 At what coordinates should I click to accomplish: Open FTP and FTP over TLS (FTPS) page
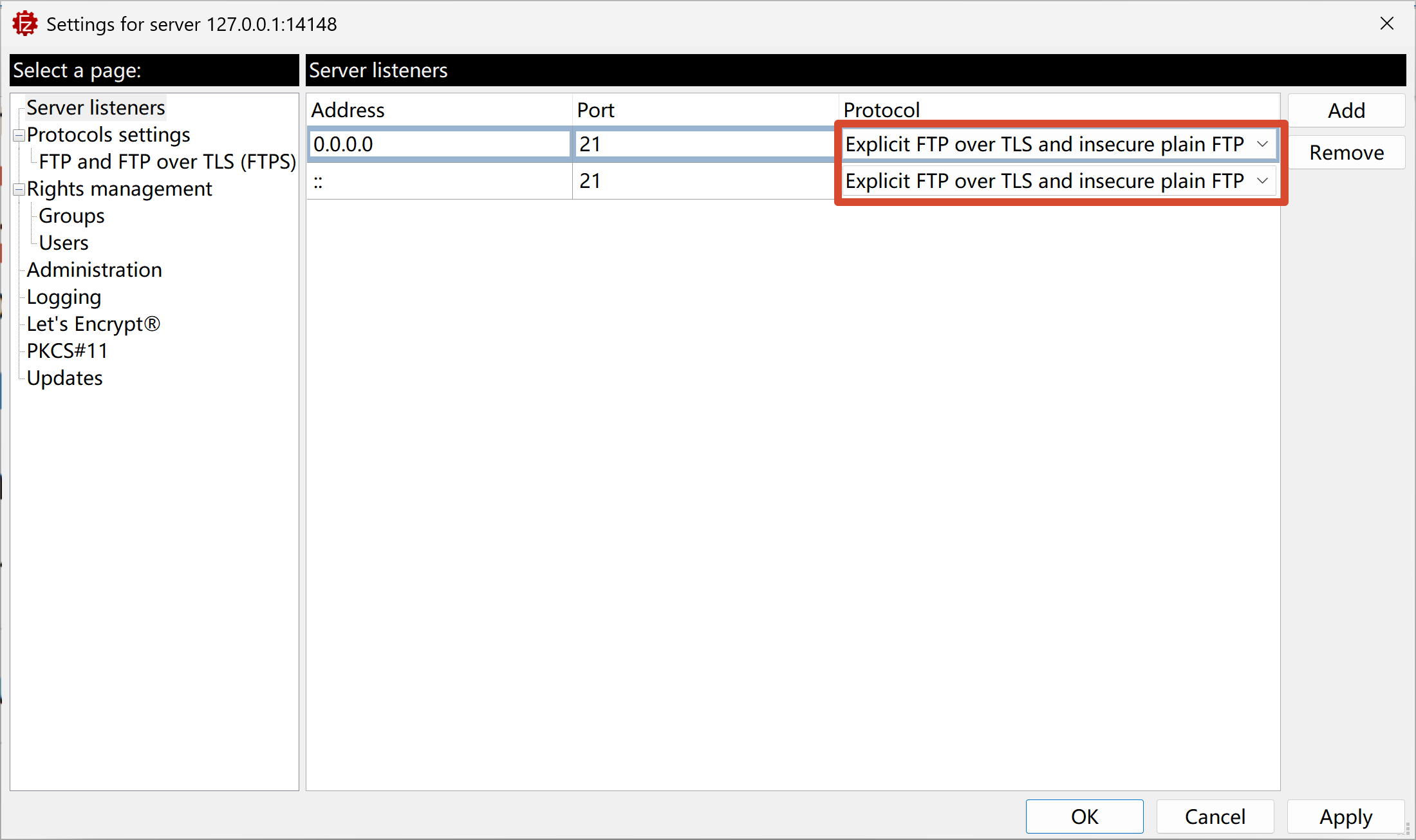pos(167,162)
